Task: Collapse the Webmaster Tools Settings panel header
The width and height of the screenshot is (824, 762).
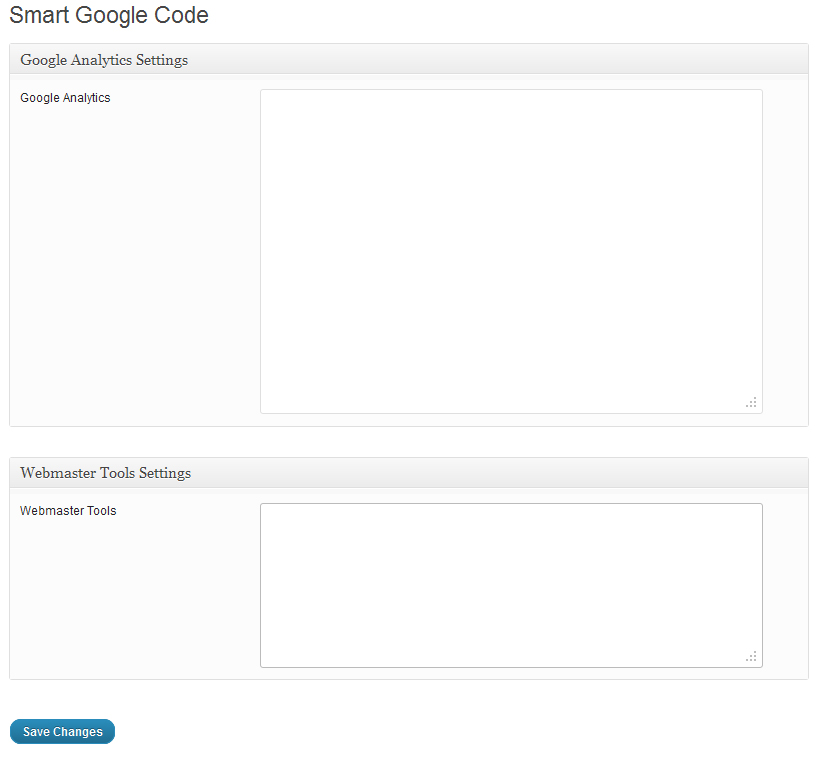Action: click(409, 472)
